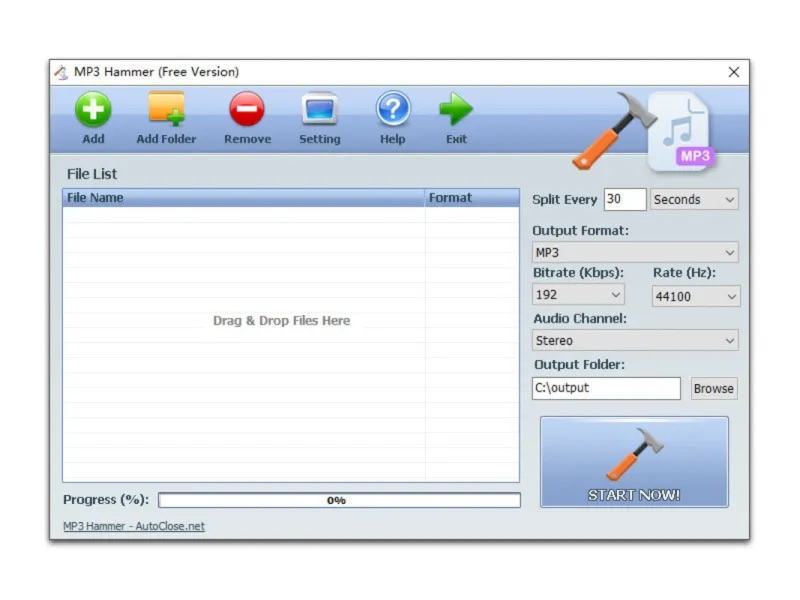
Task: Click the MP3 Hammer logo graphic
Action: coord(644,132)
